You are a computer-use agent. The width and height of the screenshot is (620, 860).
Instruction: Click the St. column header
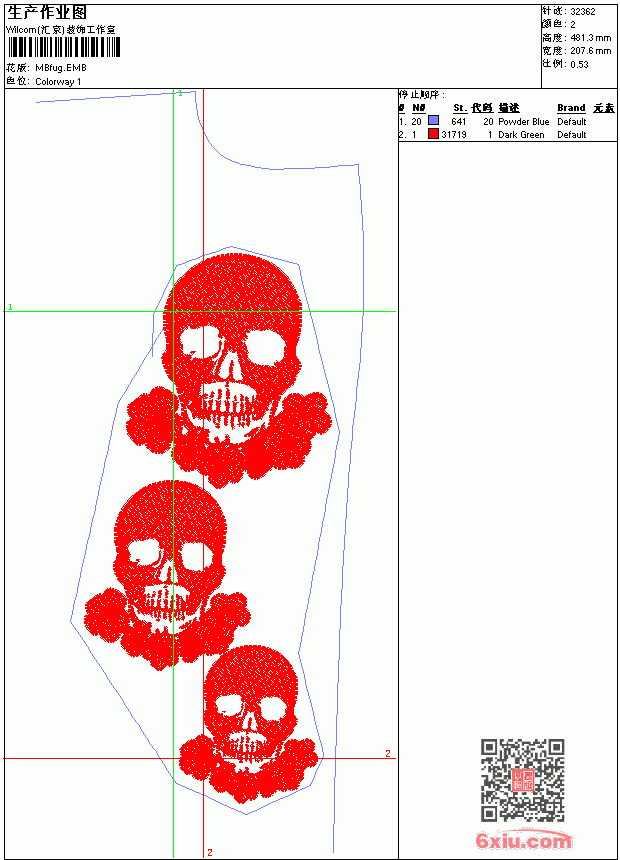460,108
